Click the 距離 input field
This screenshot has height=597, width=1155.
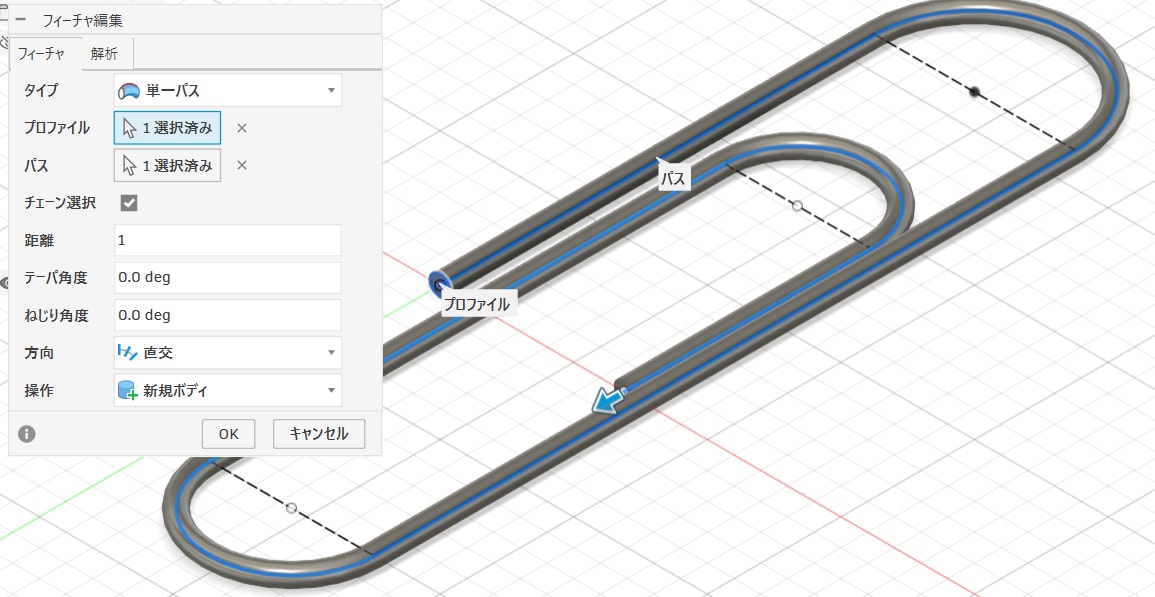[228, 240]
